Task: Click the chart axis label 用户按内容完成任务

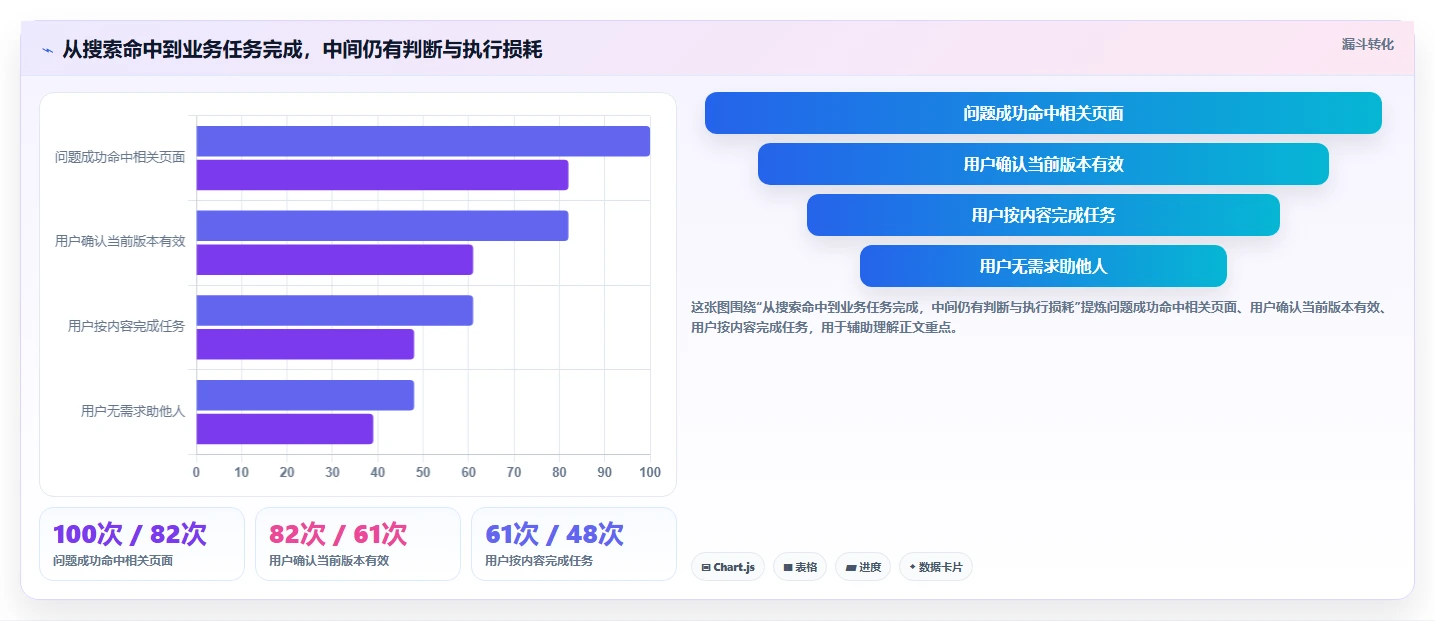Action: point(127,326)
